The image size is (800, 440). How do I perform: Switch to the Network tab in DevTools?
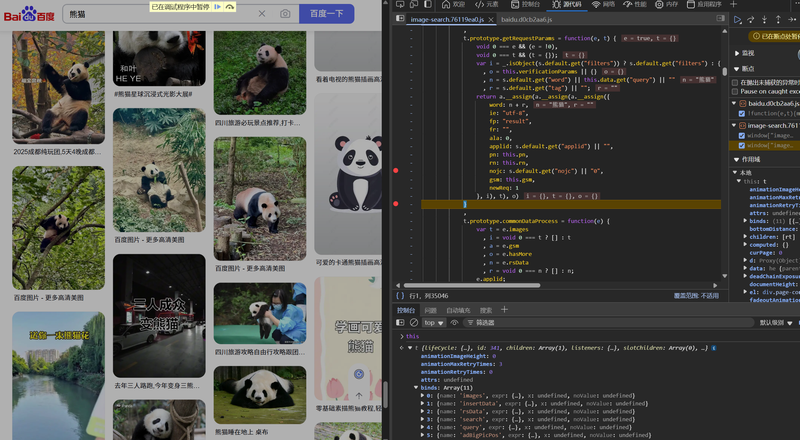[603, 5]
